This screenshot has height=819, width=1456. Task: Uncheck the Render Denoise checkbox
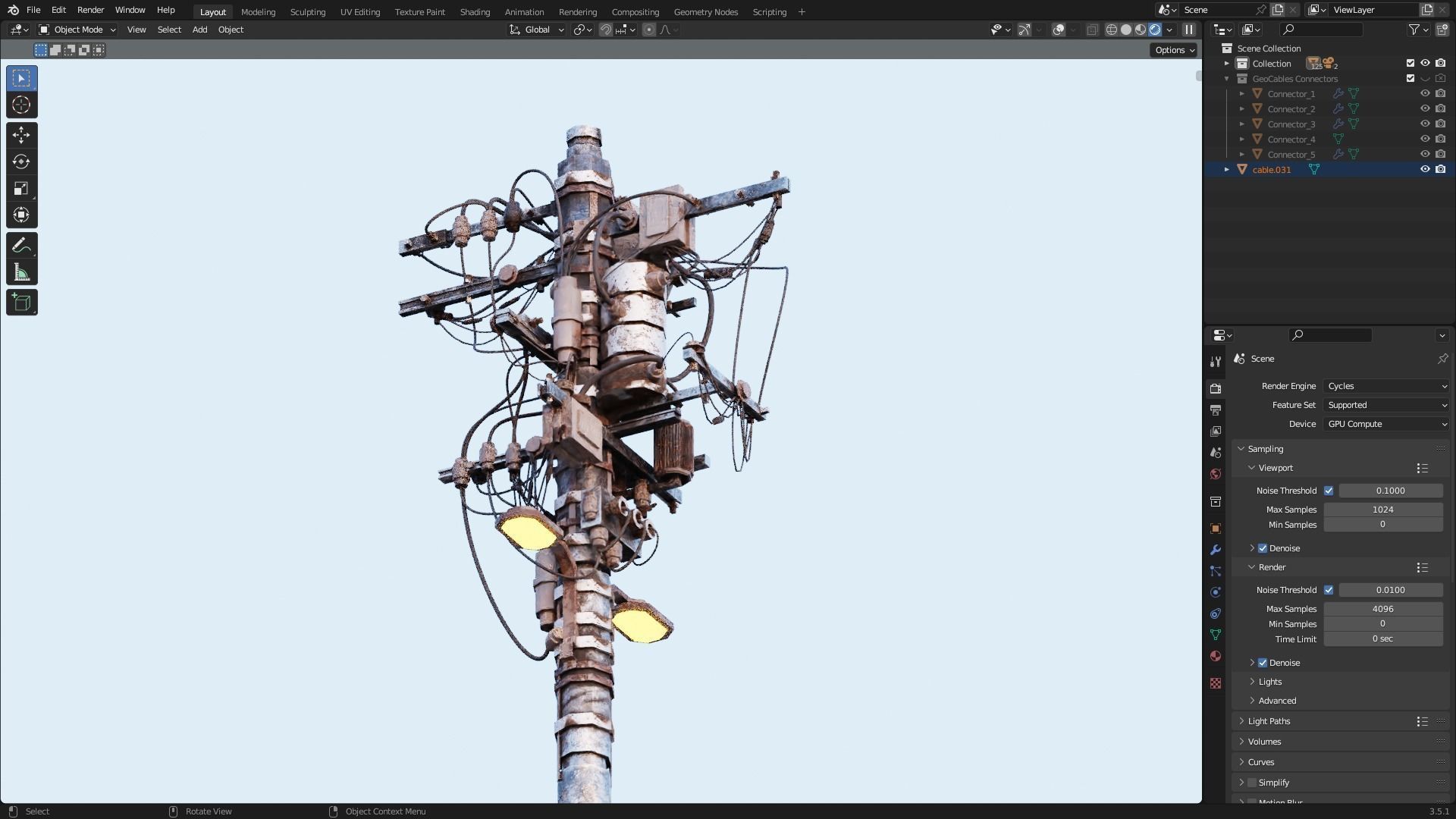1263,663
